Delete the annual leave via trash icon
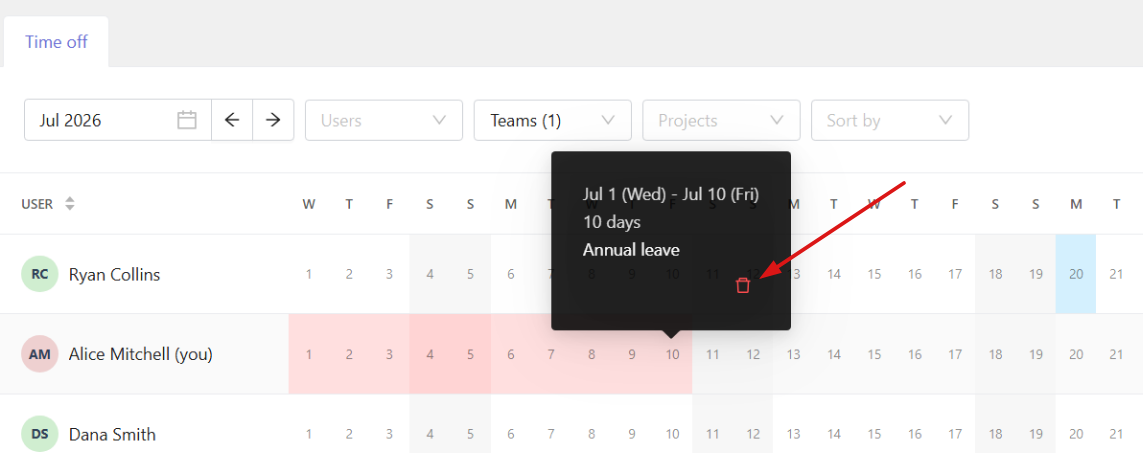 tap(743, 285)
